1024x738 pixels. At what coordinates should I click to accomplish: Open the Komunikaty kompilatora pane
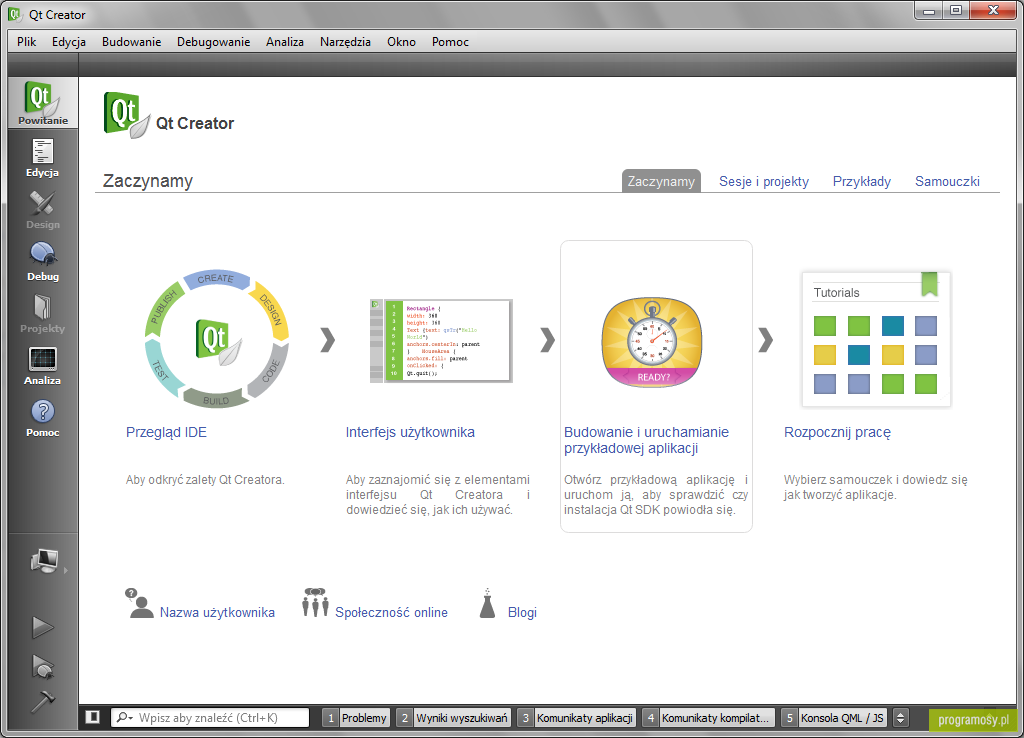709,718
